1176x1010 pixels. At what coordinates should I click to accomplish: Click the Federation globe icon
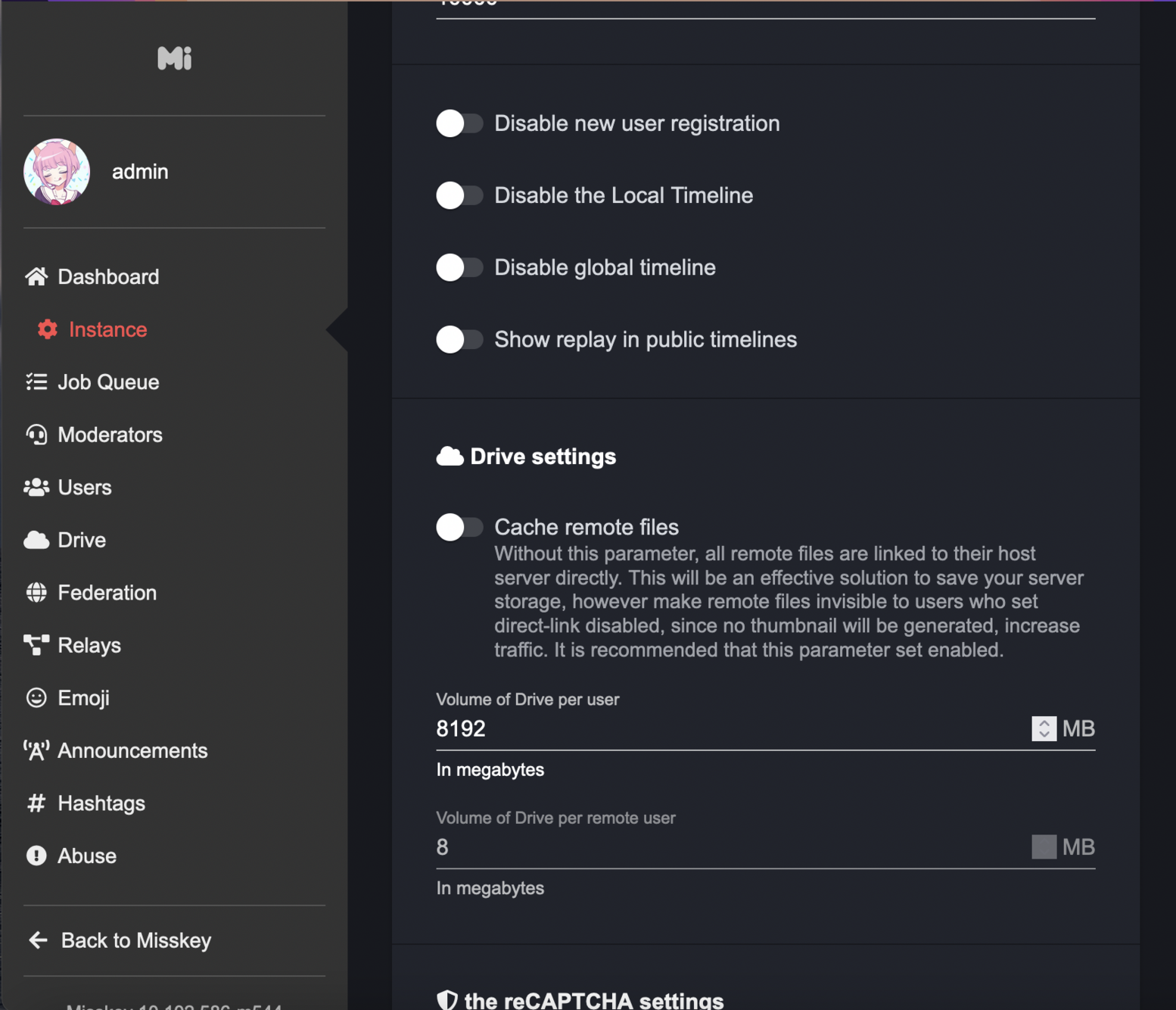[x=36, y=593]
